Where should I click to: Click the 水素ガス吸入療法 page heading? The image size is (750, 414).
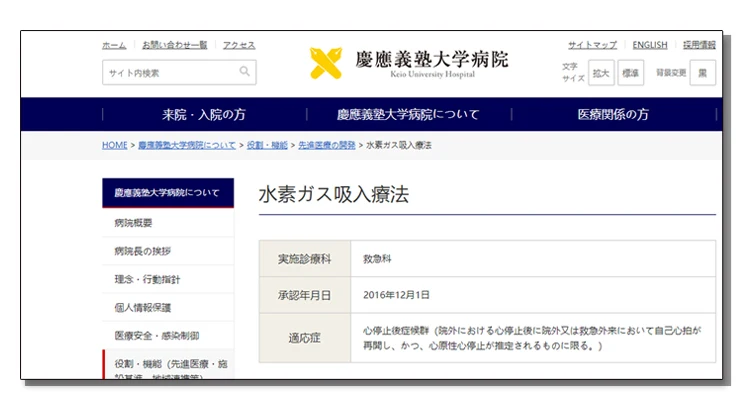point(334,195)
